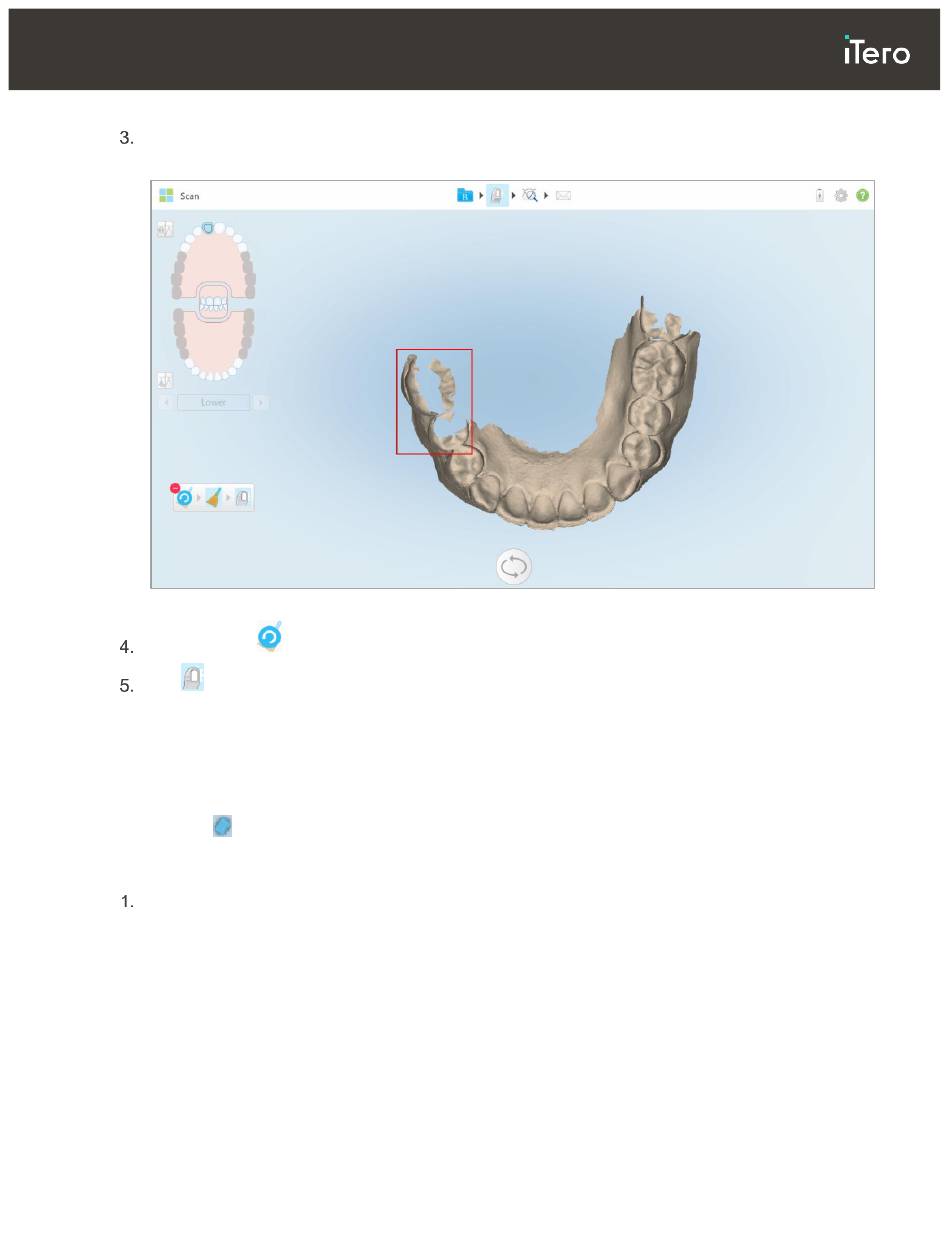
Task: Toggle the lower jaw icon beside arch diagram
Action: 164,380
